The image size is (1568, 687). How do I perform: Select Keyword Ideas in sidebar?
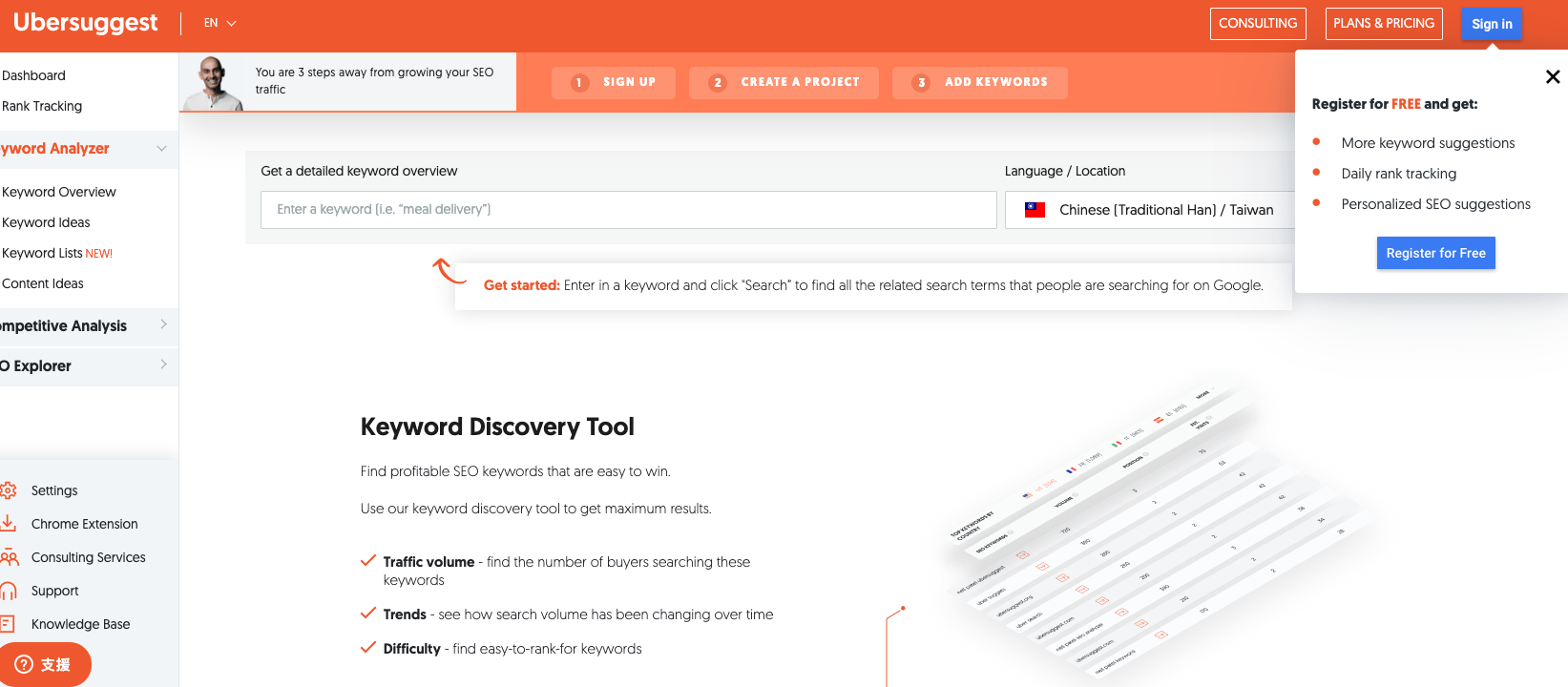coord(46,222)
